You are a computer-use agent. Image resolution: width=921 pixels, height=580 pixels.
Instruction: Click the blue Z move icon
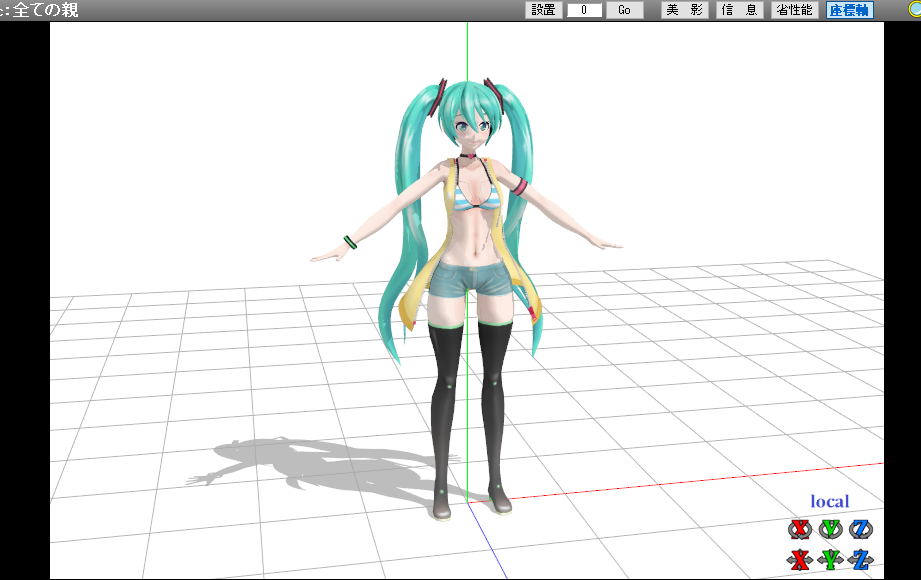click(x=860, y=559)
